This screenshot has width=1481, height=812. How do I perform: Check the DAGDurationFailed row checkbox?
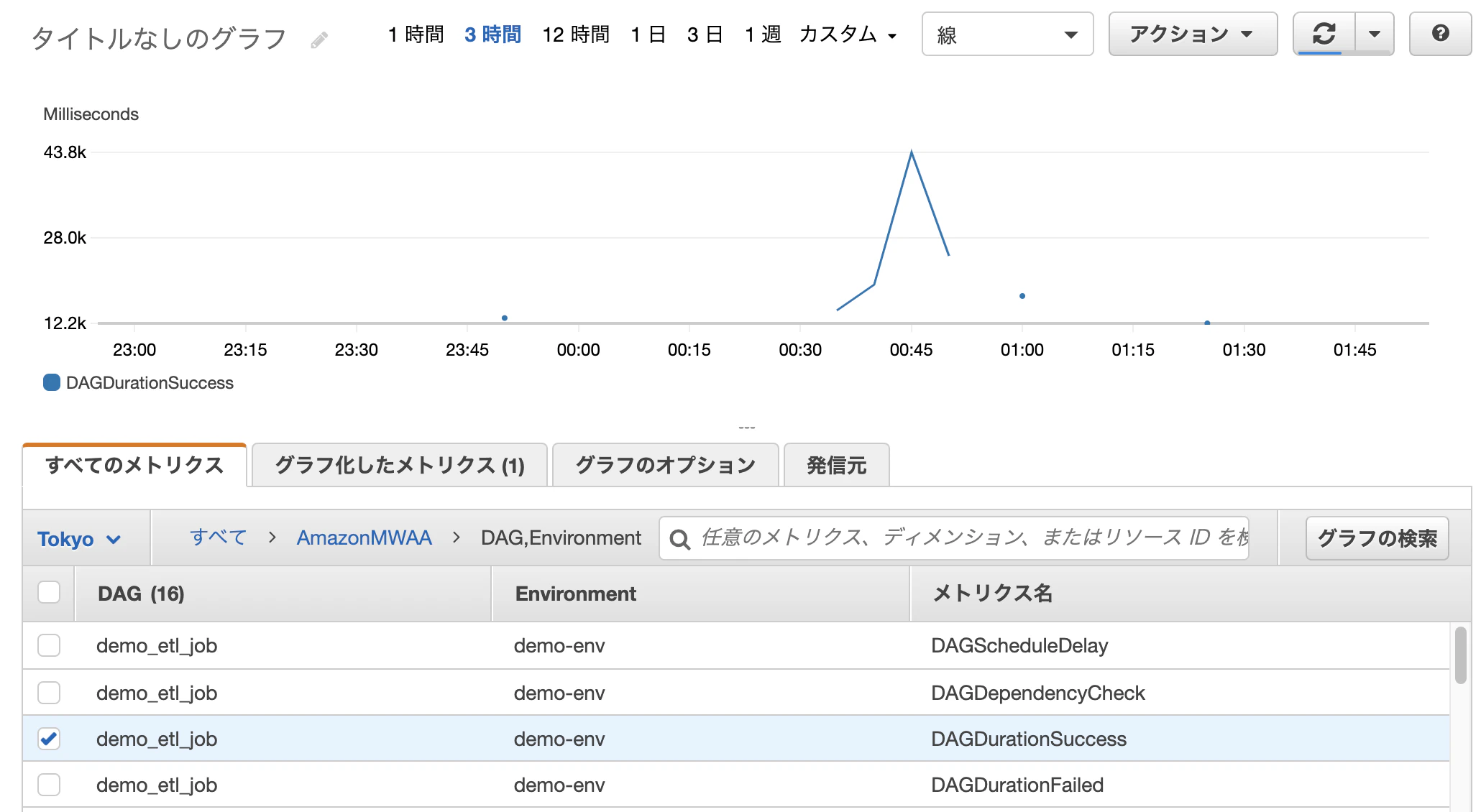(49, 785)
